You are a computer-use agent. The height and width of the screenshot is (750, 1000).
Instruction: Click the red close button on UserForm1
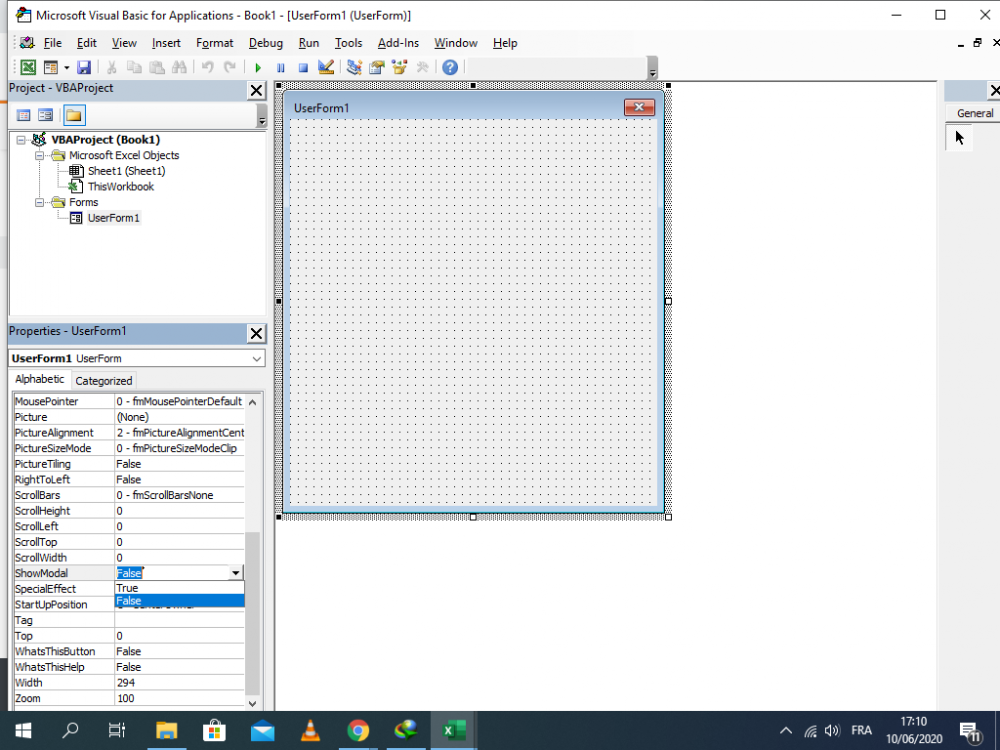click(639, 107)
